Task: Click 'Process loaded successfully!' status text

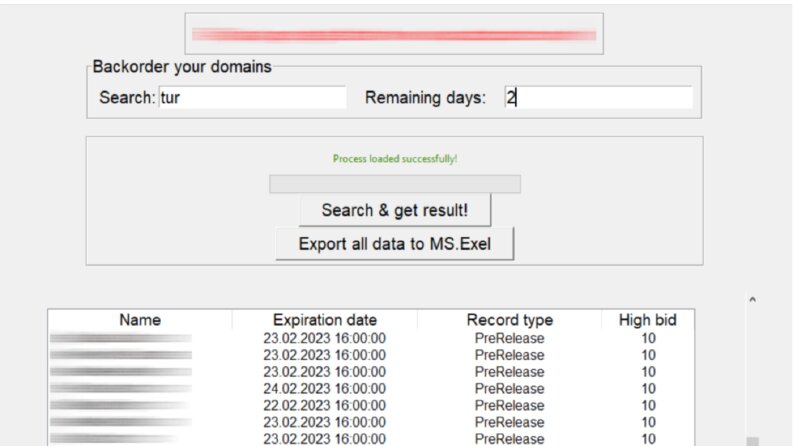Action: (394, 159)
